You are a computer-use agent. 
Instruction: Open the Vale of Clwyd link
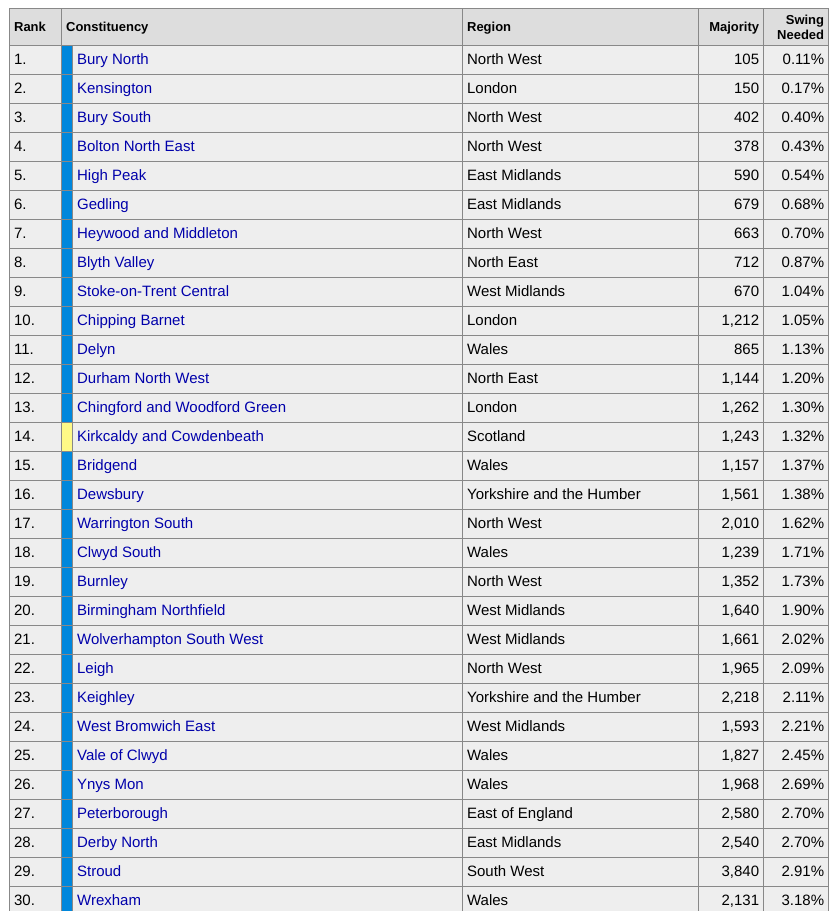[123, 755]
